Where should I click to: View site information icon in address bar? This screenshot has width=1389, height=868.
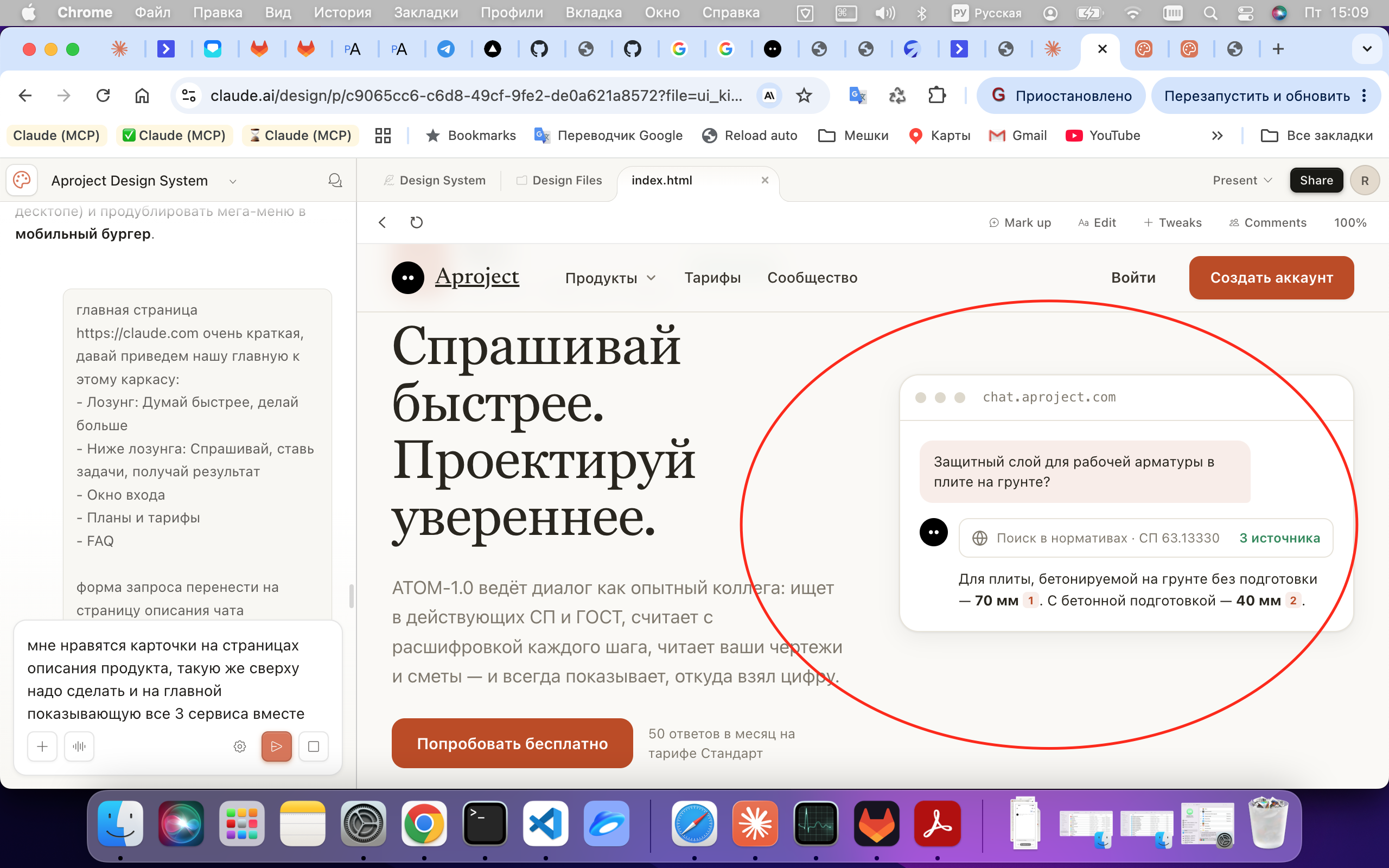tap(188, 95)
